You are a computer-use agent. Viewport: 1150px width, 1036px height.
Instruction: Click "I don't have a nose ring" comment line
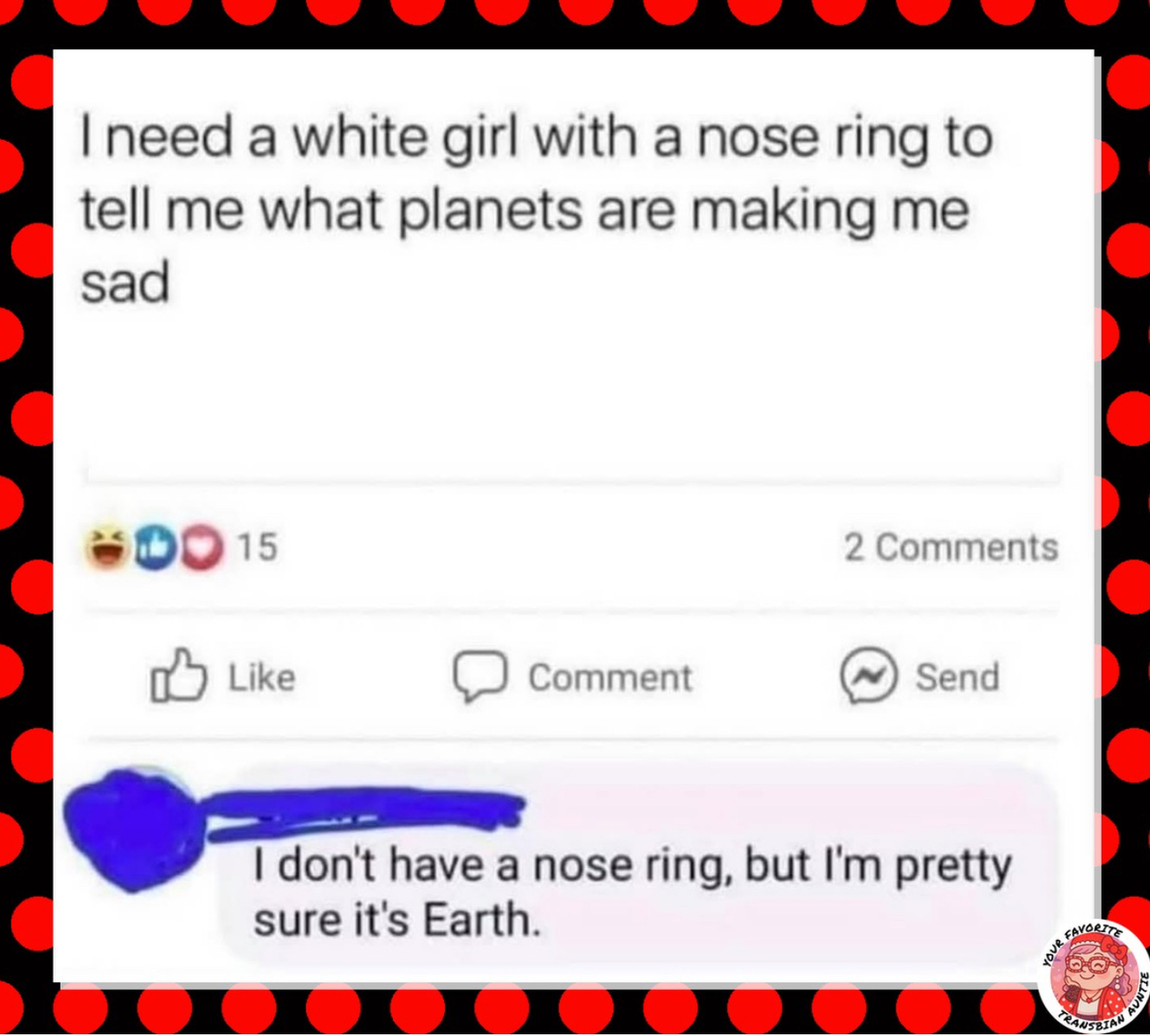(493, 865)
